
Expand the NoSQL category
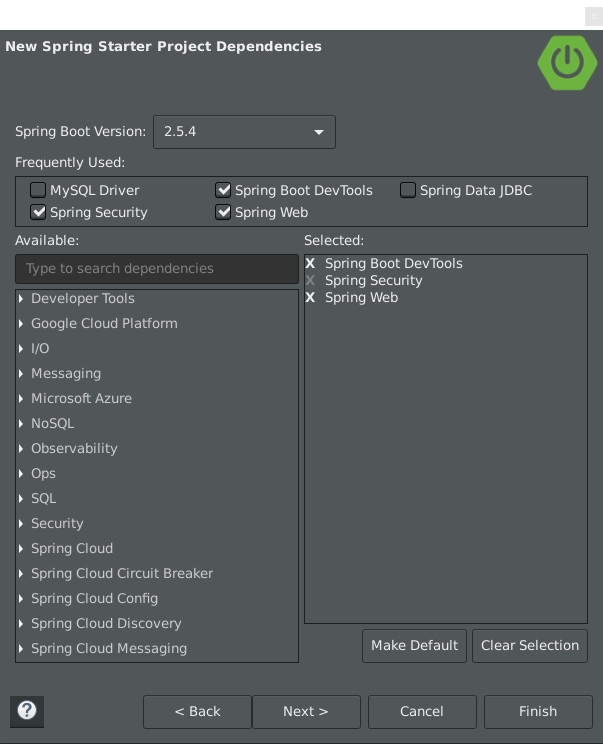[x=21, y=424]
